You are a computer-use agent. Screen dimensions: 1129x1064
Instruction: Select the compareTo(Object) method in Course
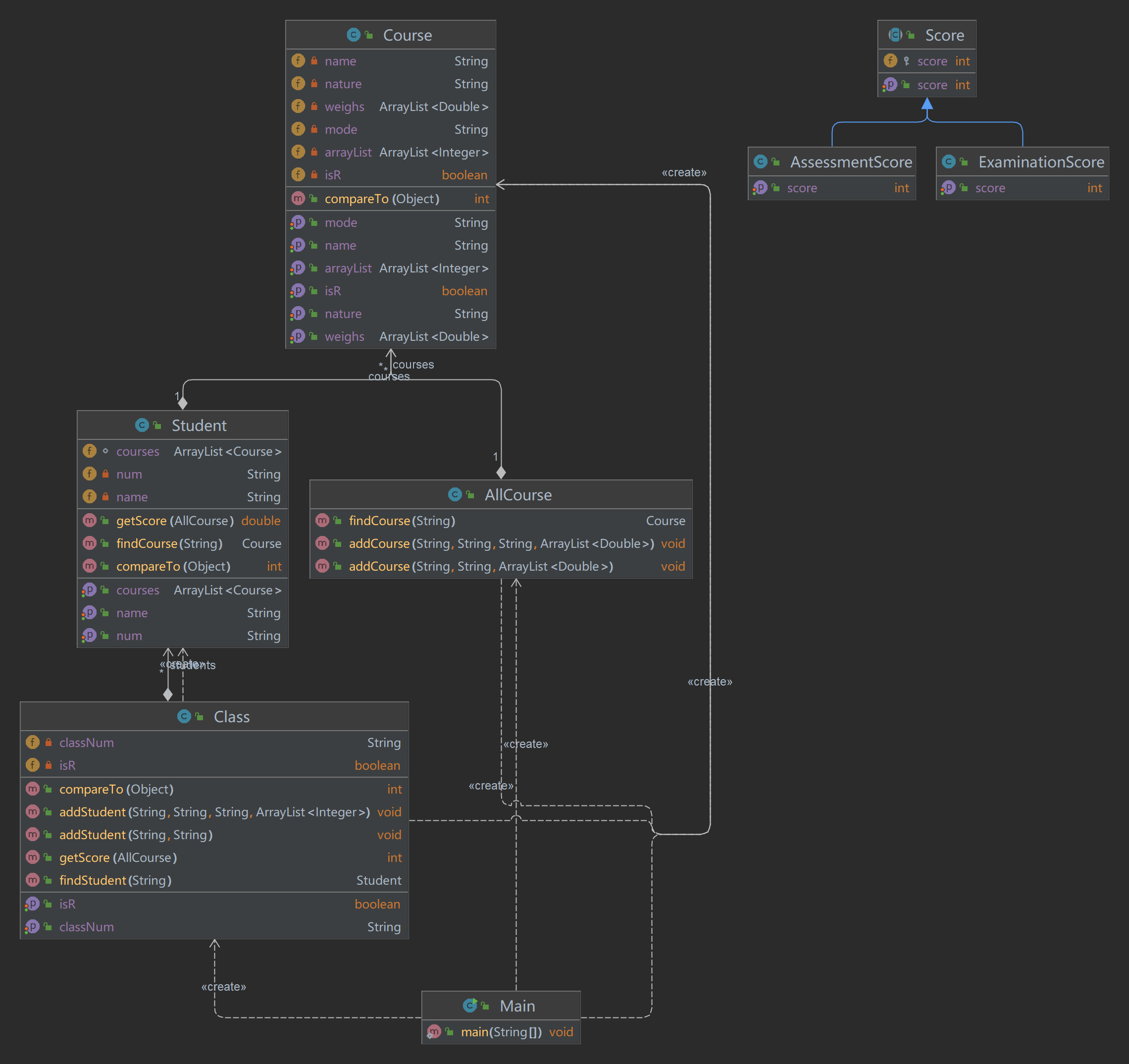[x=382, y=199]
